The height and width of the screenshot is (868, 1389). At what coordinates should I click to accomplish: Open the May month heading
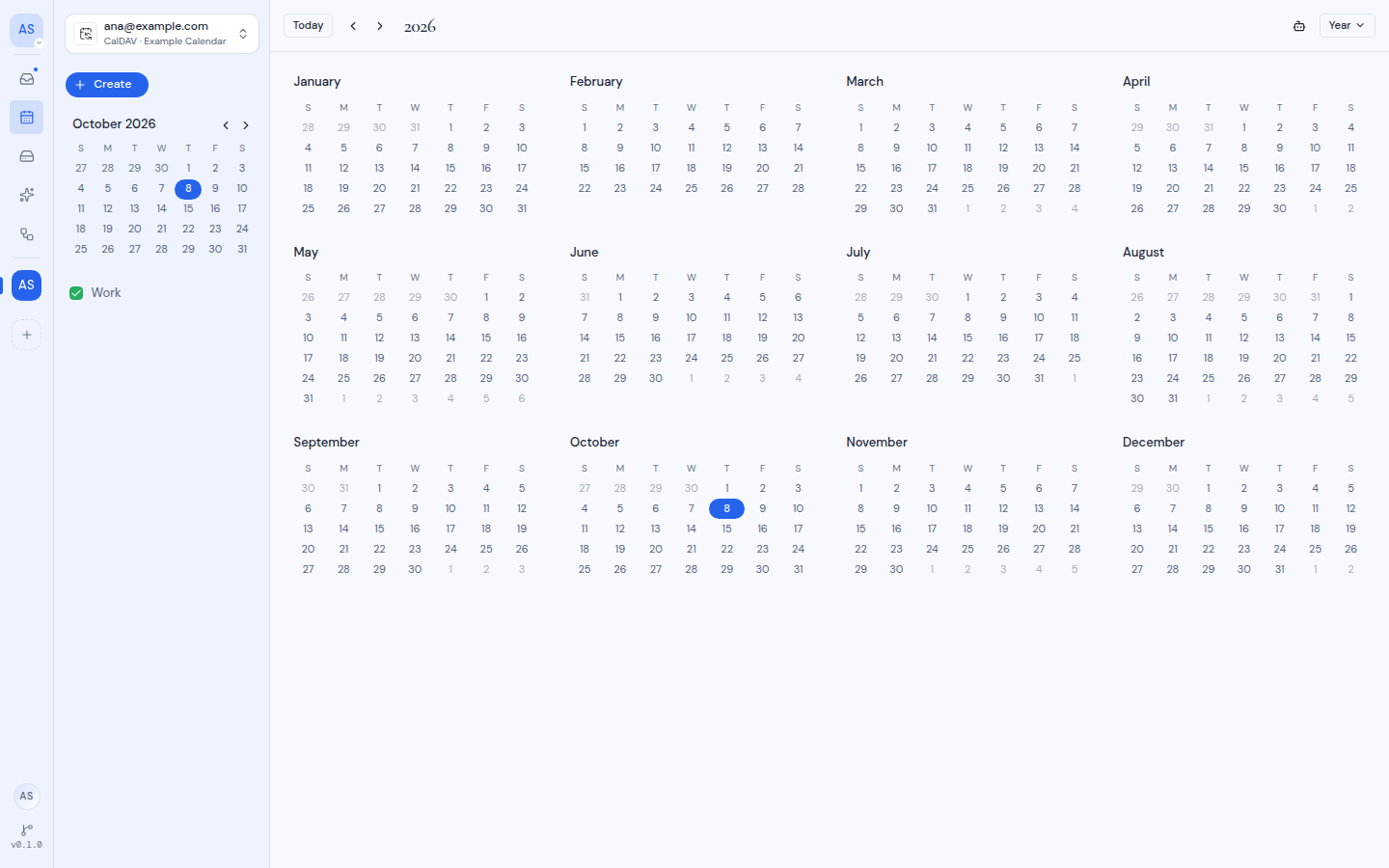306,253
